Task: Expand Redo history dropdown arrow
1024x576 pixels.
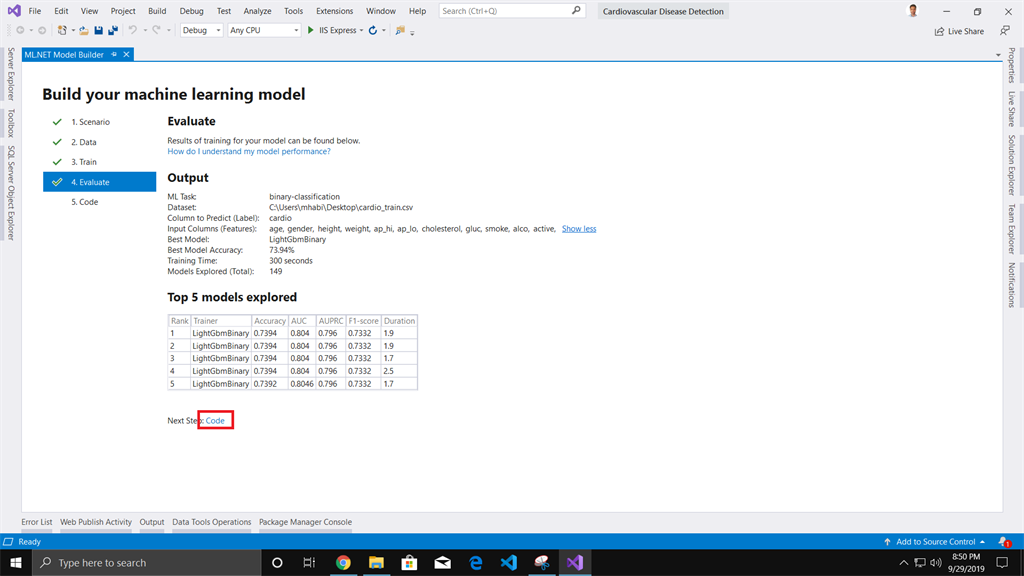Action: coord(168,31)
